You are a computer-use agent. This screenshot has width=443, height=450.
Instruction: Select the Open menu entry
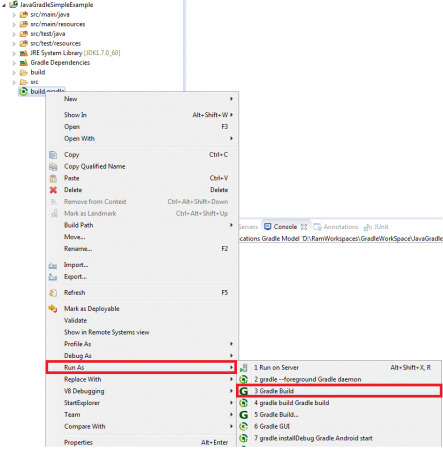point(142,127)
